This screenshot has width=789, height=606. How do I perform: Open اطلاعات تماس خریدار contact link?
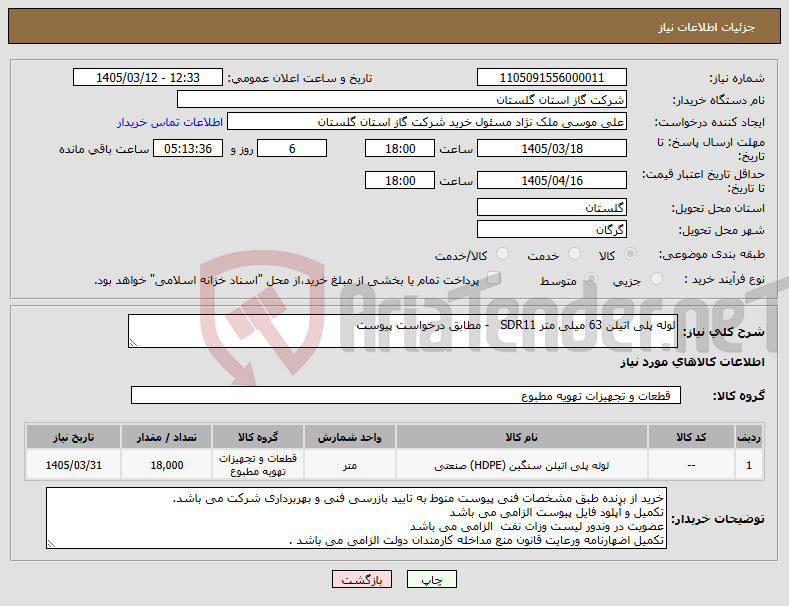click(x=170, y=122)
